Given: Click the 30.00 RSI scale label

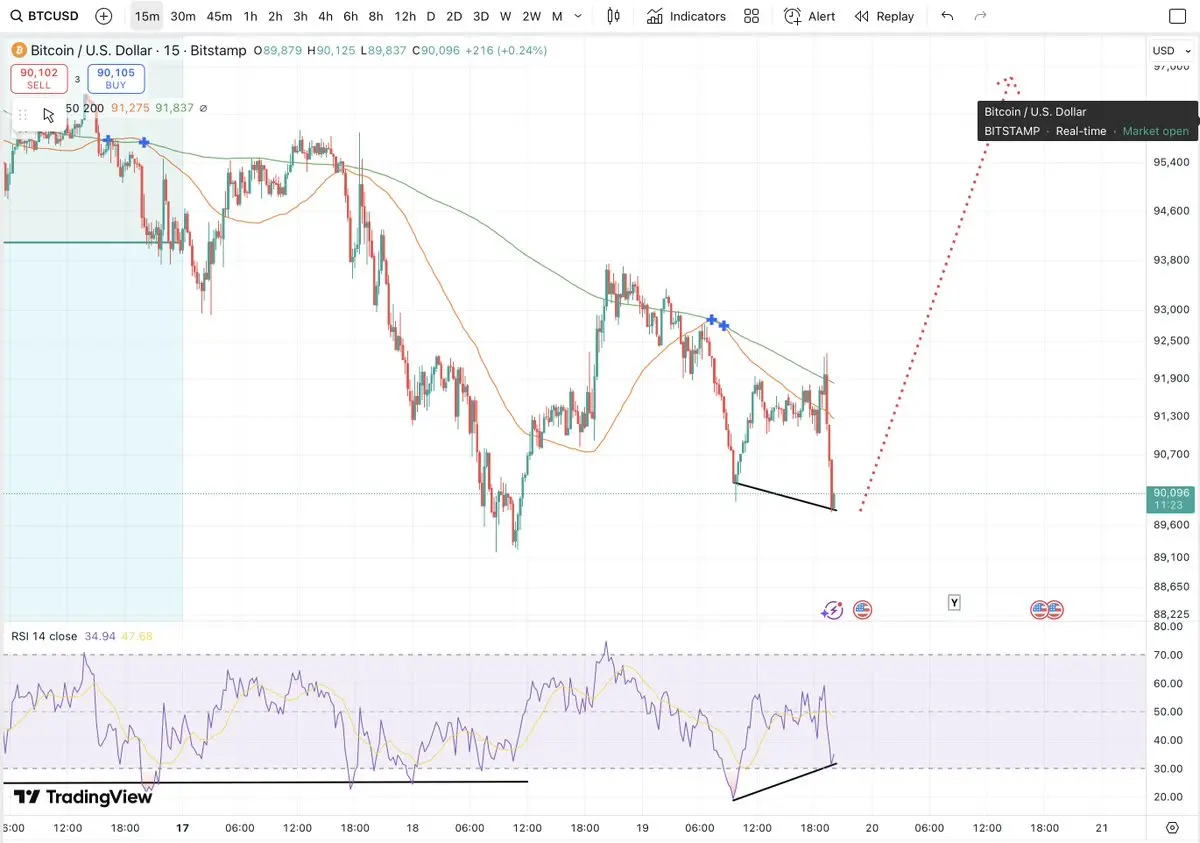Looking at the screenshot, I should coord(1167,768).
